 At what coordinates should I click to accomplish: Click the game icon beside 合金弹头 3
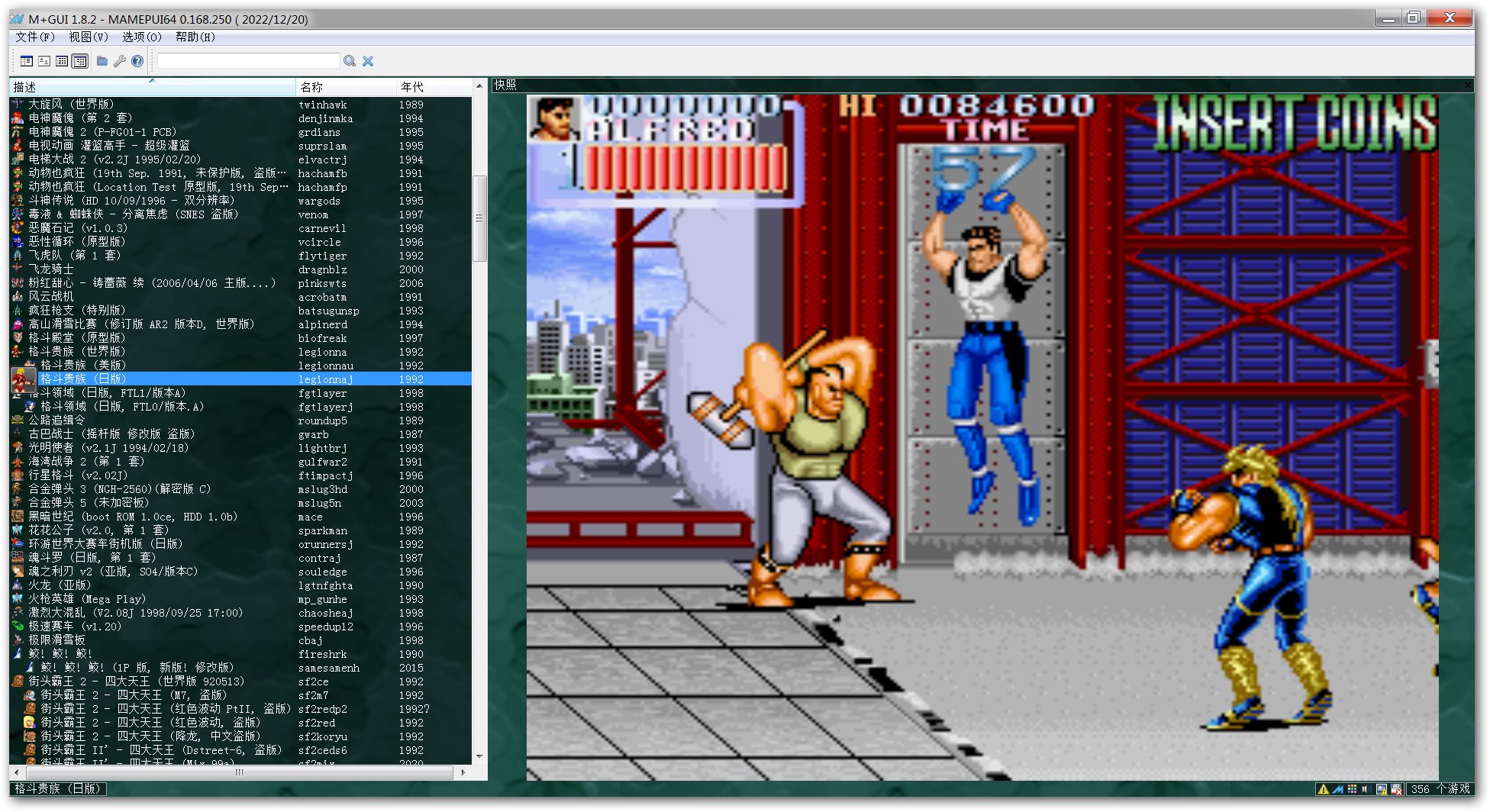18,488
